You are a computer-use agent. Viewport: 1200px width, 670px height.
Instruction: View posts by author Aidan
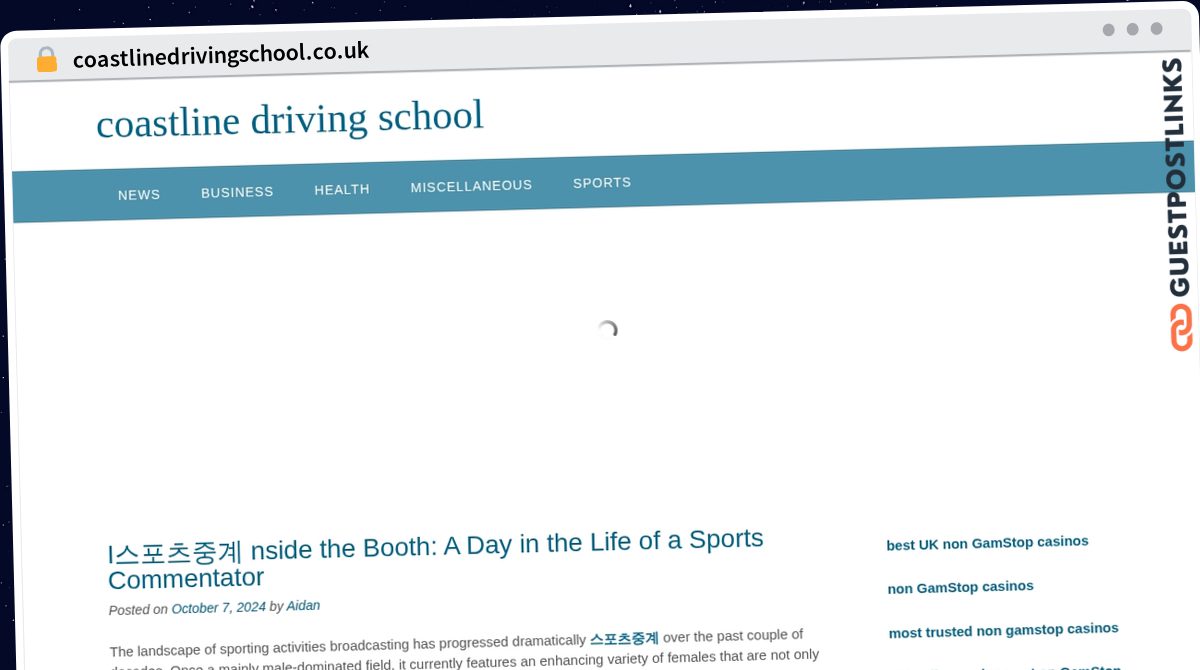303,606
